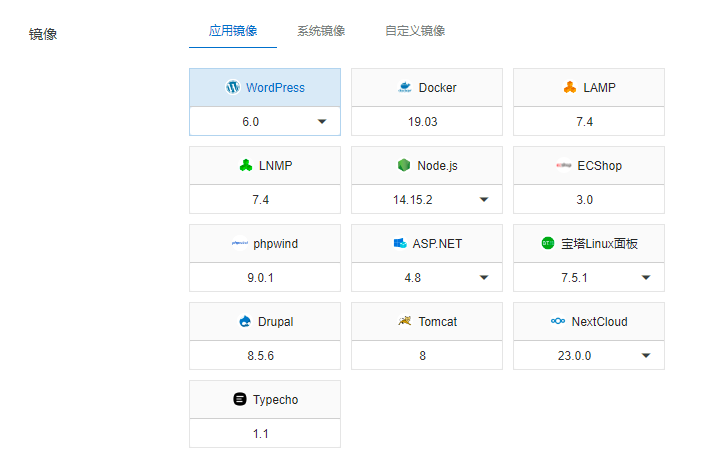
Task: Click the Node.js hexagon icon
Action: tap(404, 165)
